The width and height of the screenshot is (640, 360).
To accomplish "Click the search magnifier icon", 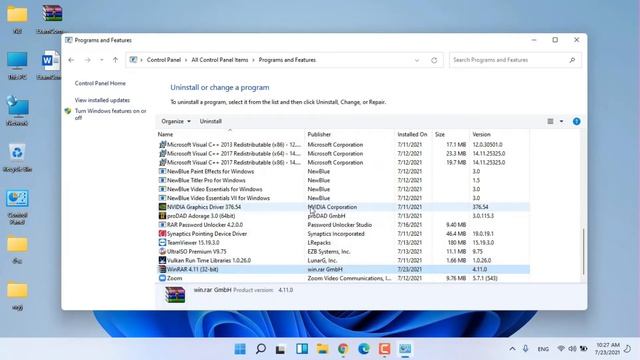I will coord(572,60).
